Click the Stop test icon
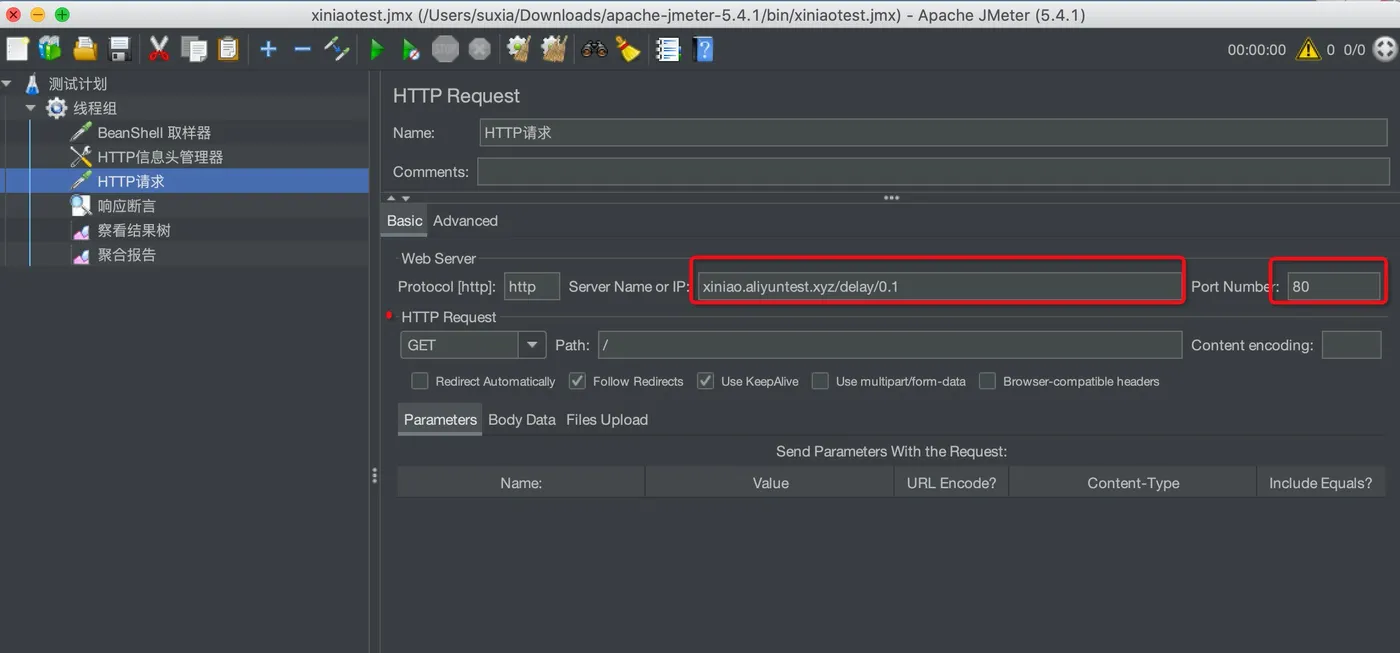The height and width of the screenshot is (653, 1400). [x=445, y=48]
